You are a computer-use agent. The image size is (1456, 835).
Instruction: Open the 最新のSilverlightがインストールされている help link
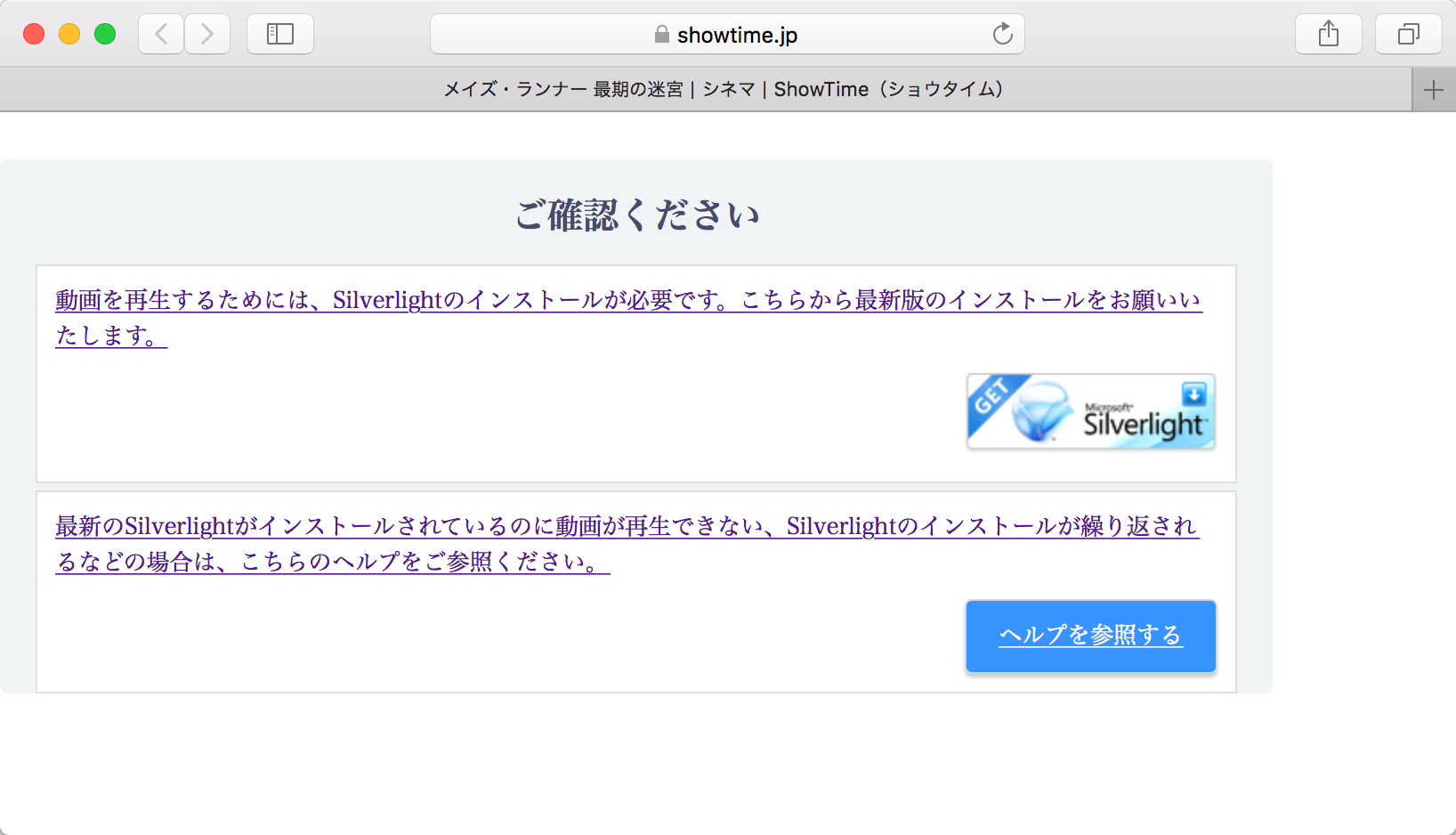(x=627, y=544)
